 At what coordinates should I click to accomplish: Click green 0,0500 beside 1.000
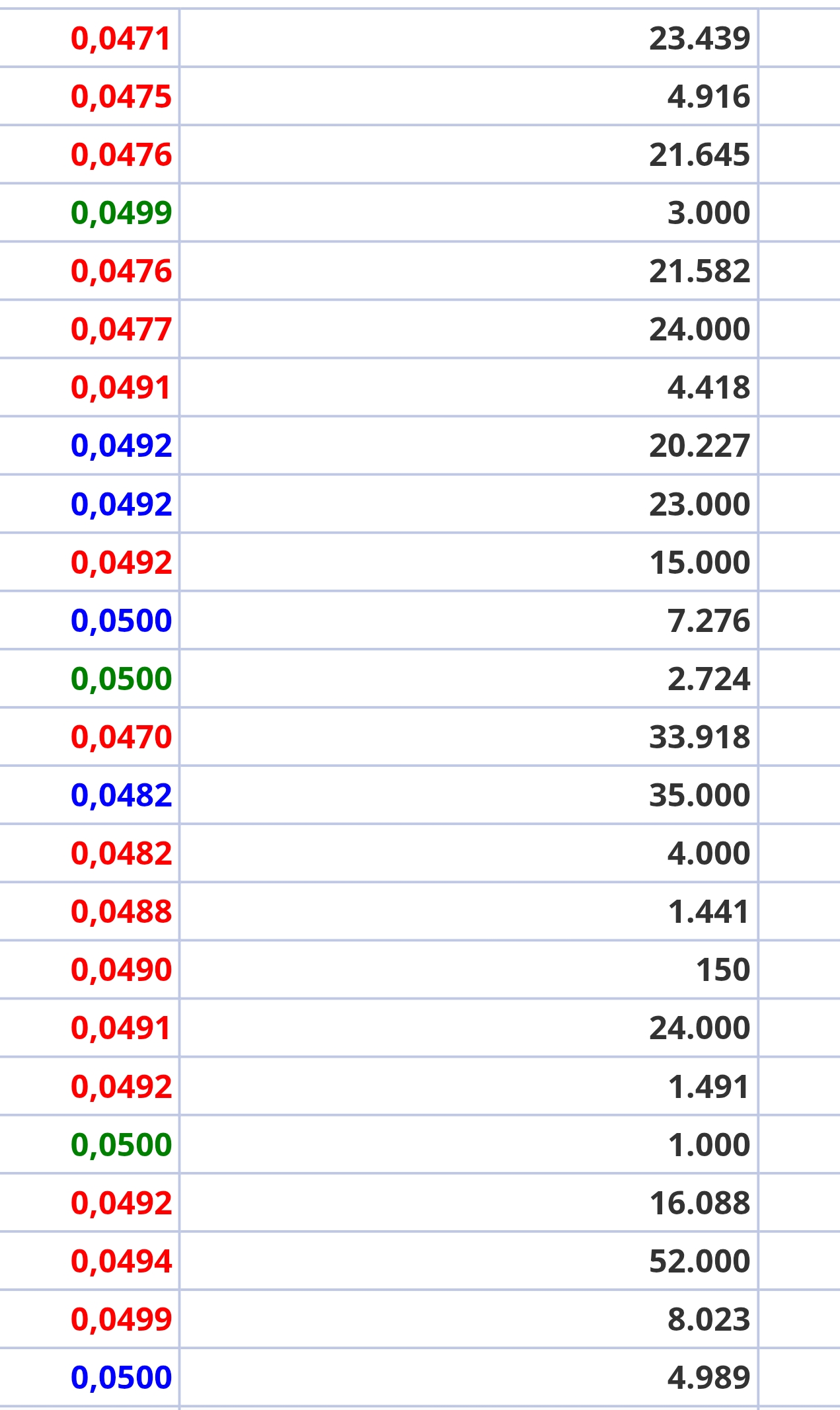[x=121, y=1144]
